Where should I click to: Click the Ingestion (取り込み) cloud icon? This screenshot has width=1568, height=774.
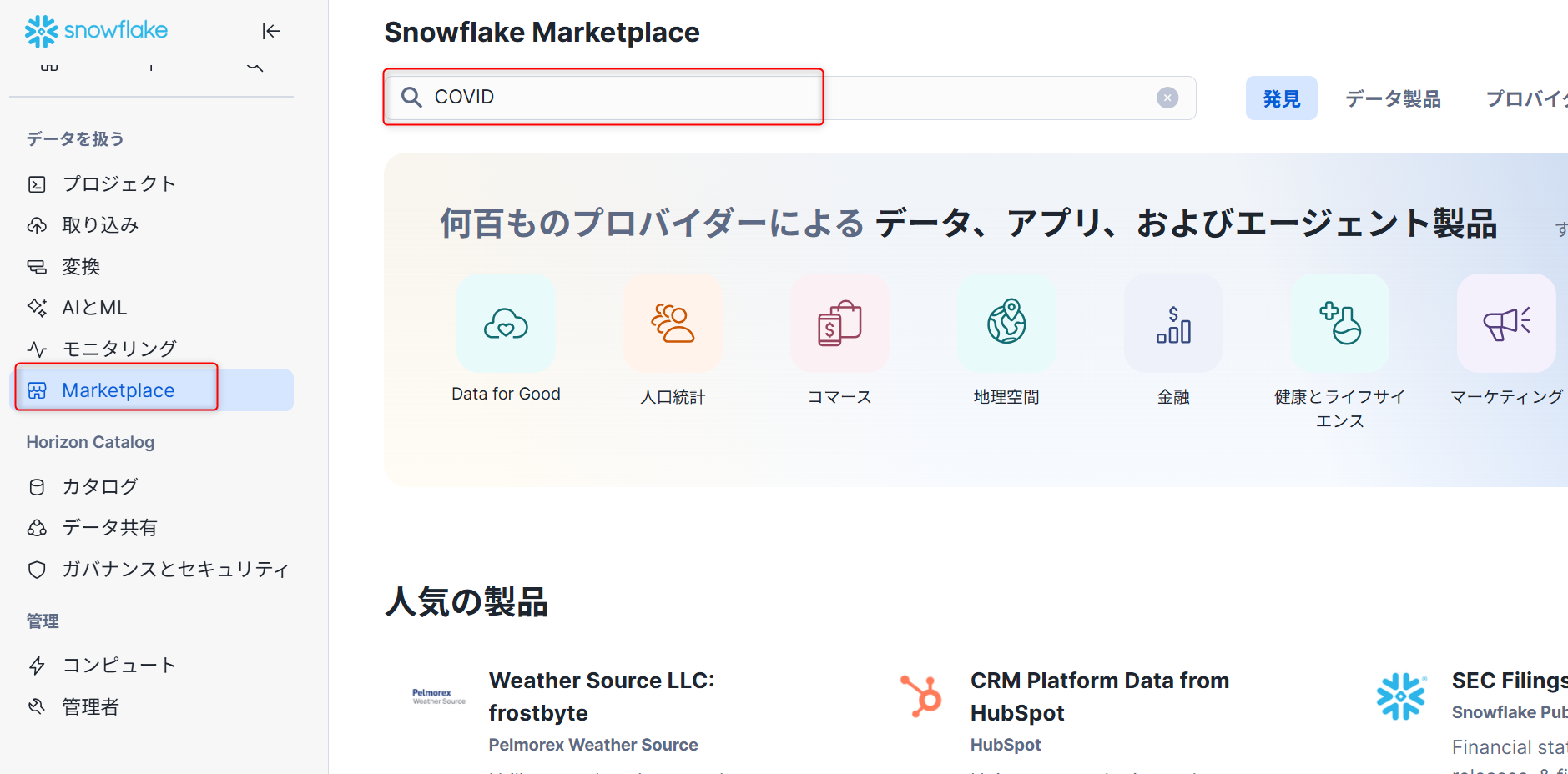tap(37, 225)
